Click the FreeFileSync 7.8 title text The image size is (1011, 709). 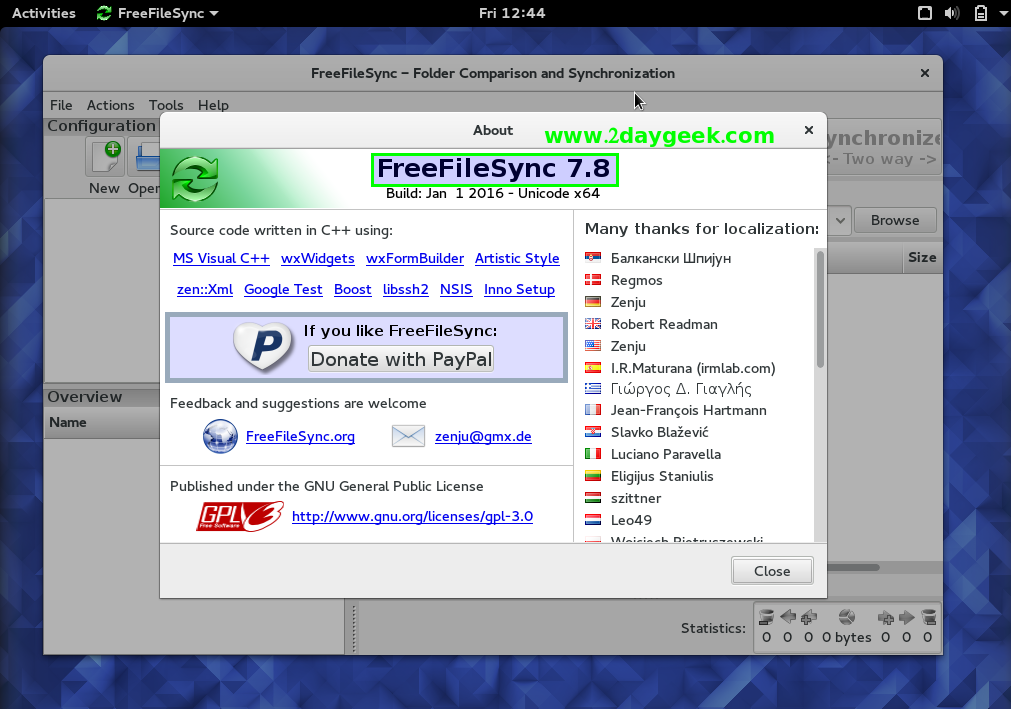[494, 169]
